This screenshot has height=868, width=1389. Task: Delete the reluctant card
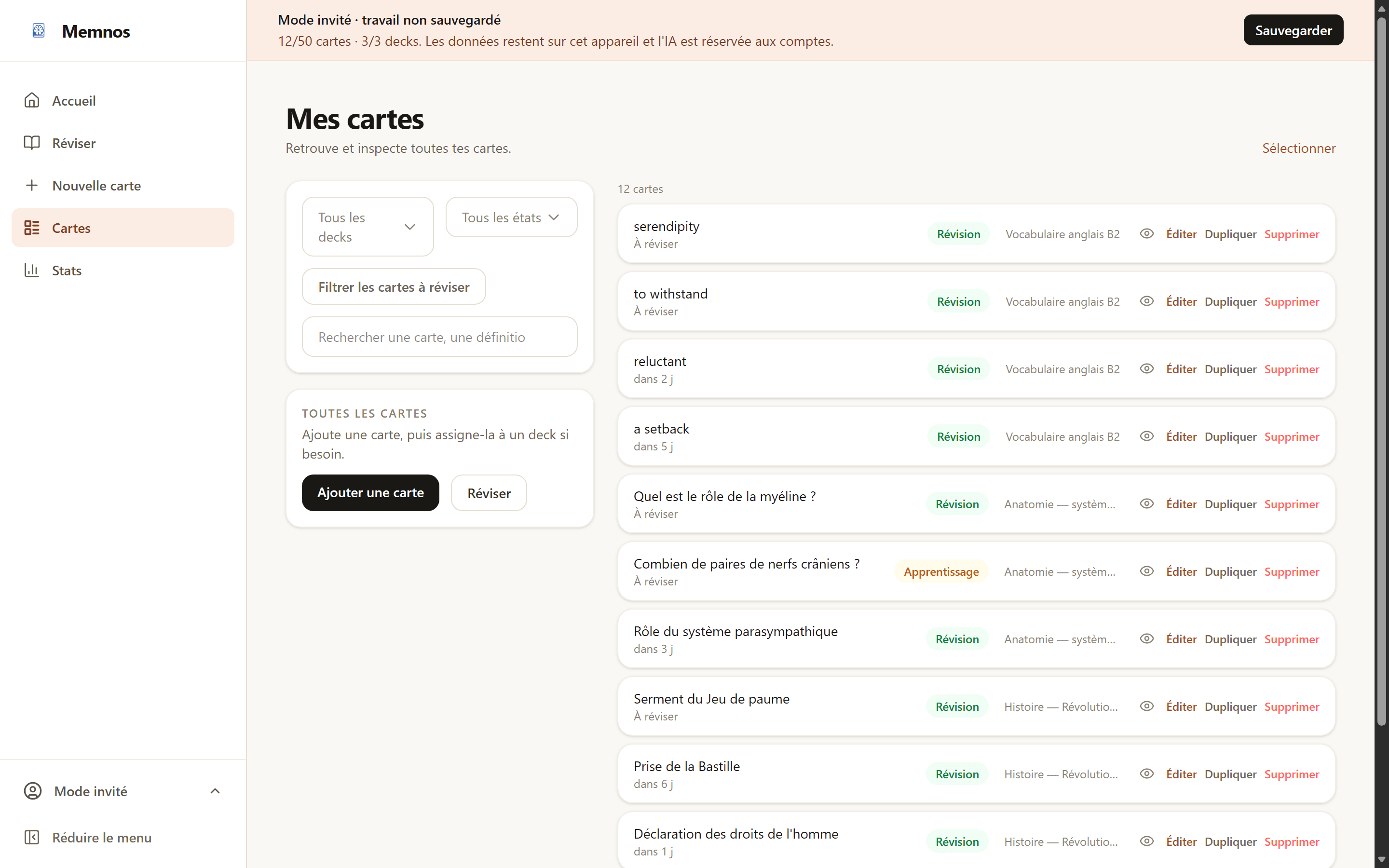click(1292, 369)
